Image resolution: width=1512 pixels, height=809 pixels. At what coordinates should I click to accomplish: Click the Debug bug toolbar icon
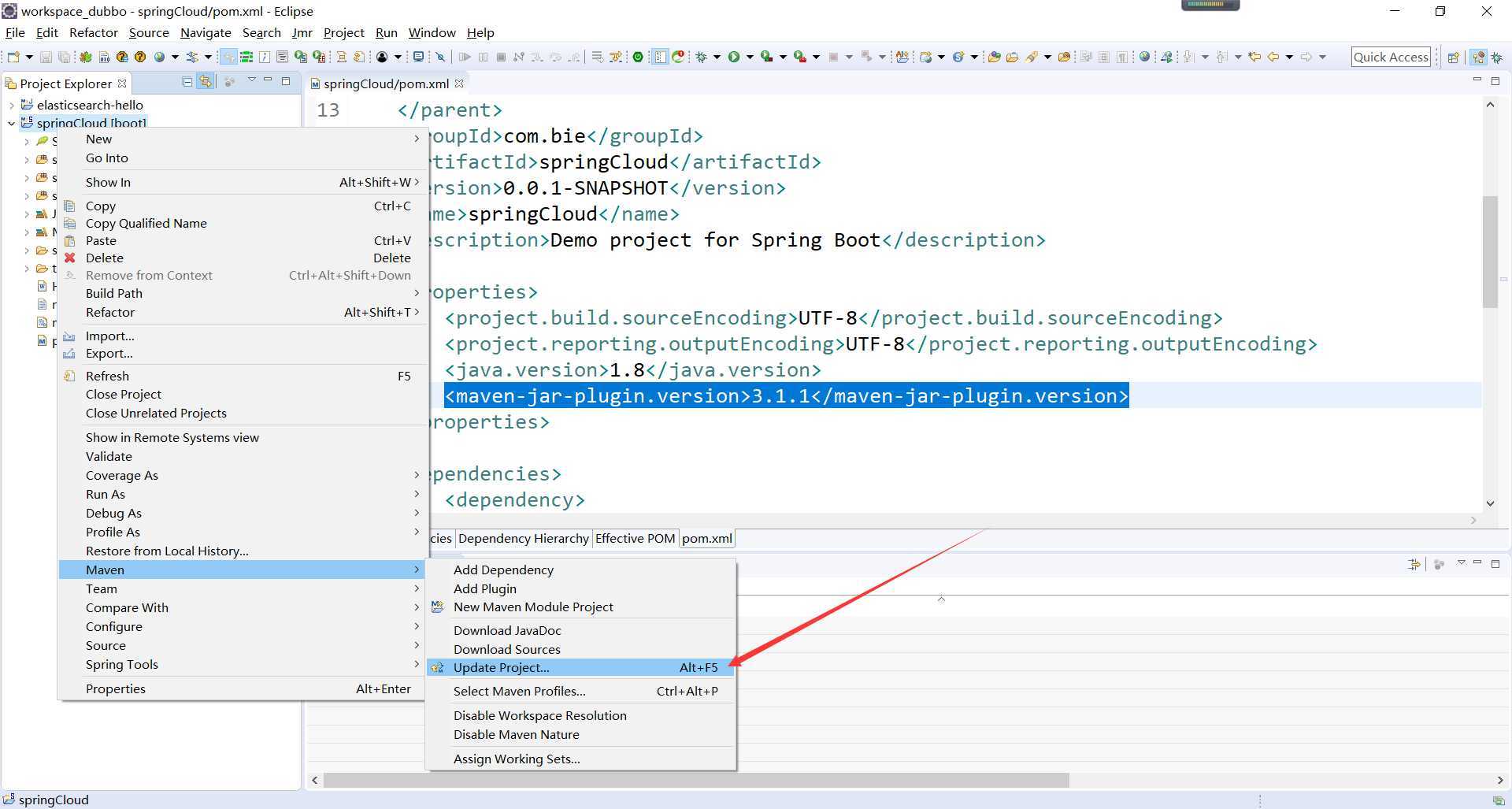(700, 57)
